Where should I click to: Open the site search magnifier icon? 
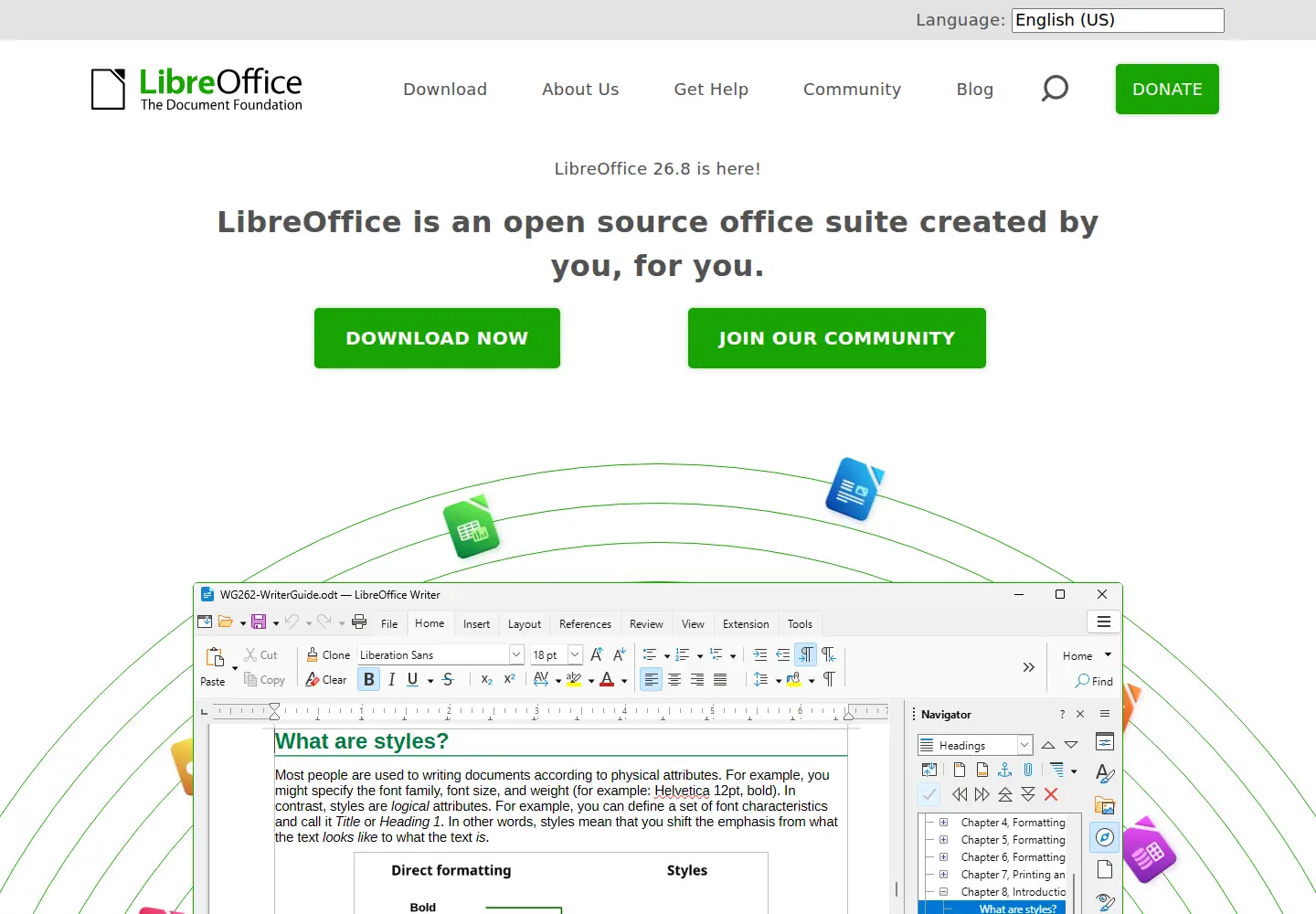(1055, 89)
